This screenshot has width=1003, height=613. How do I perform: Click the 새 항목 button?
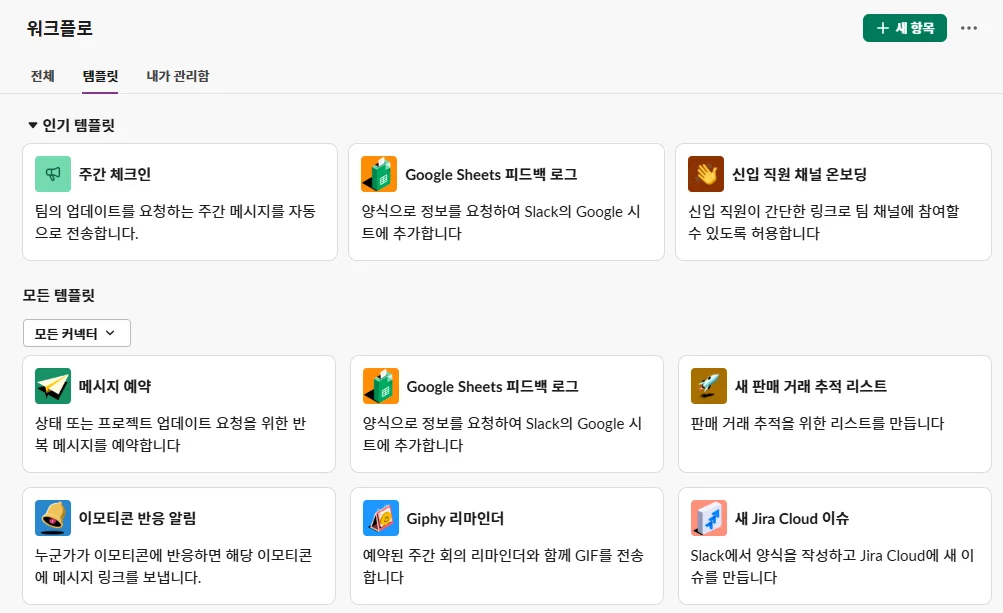point(904,28)
